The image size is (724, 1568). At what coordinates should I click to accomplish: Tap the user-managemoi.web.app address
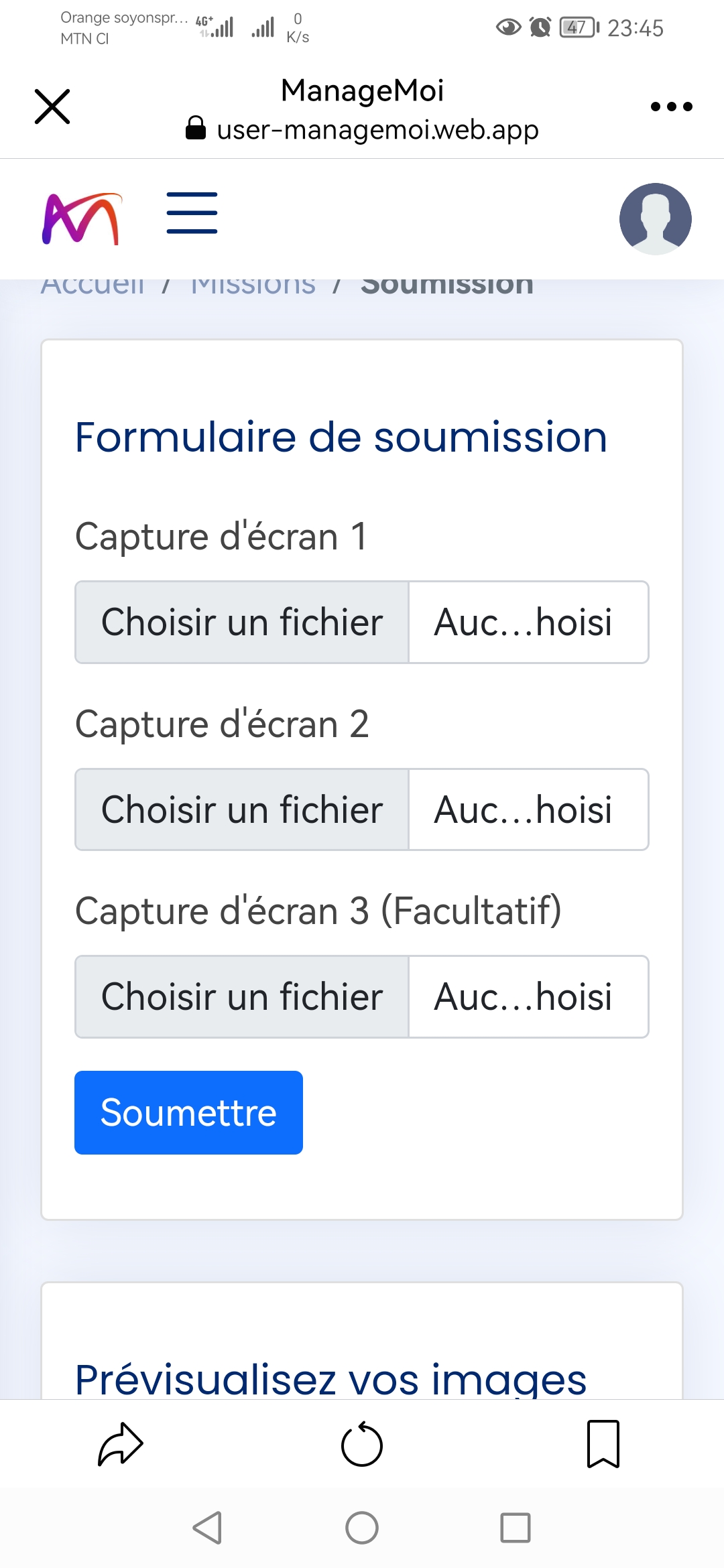(x=377, y=129)
